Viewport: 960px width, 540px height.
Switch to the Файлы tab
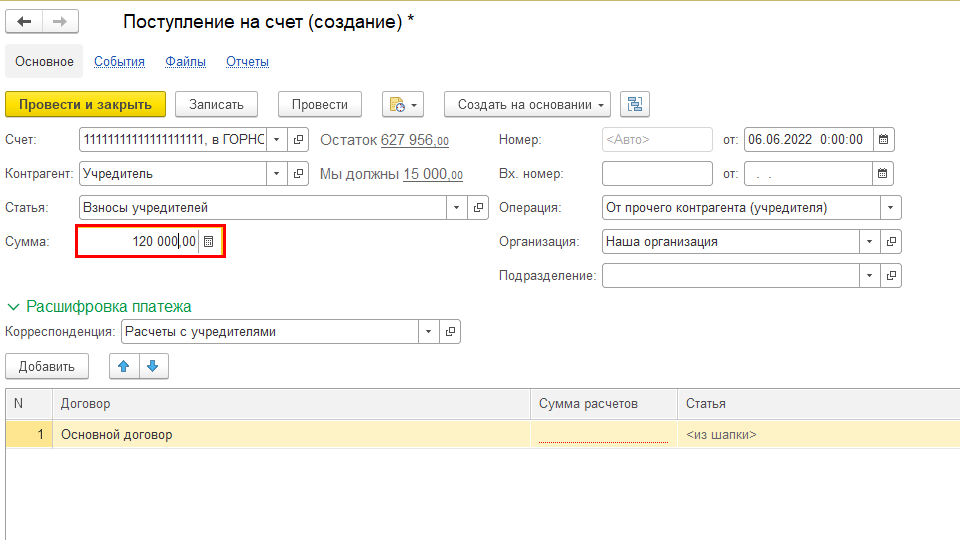185,62
